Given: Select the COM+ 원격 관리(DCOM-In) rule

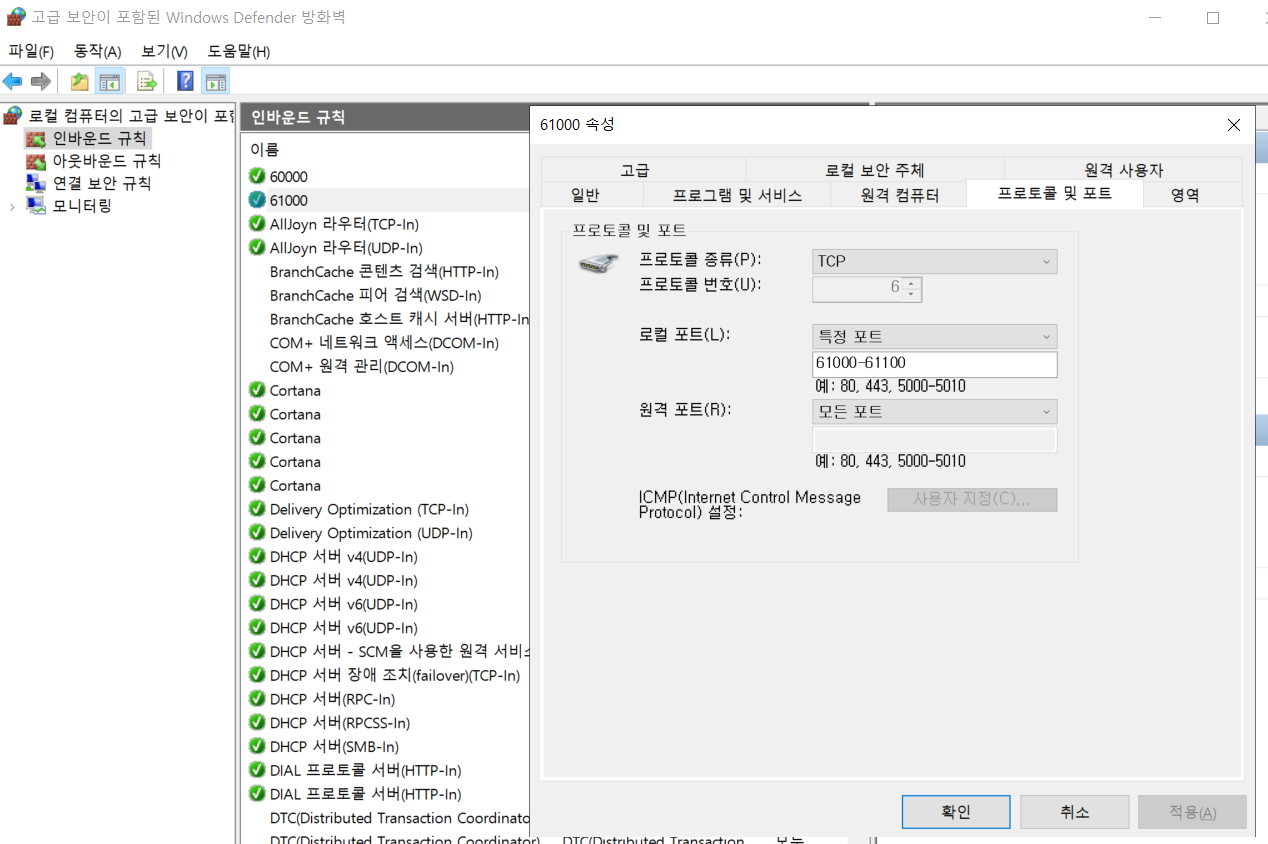Looking at the screenshot, I should pos(362,367).
